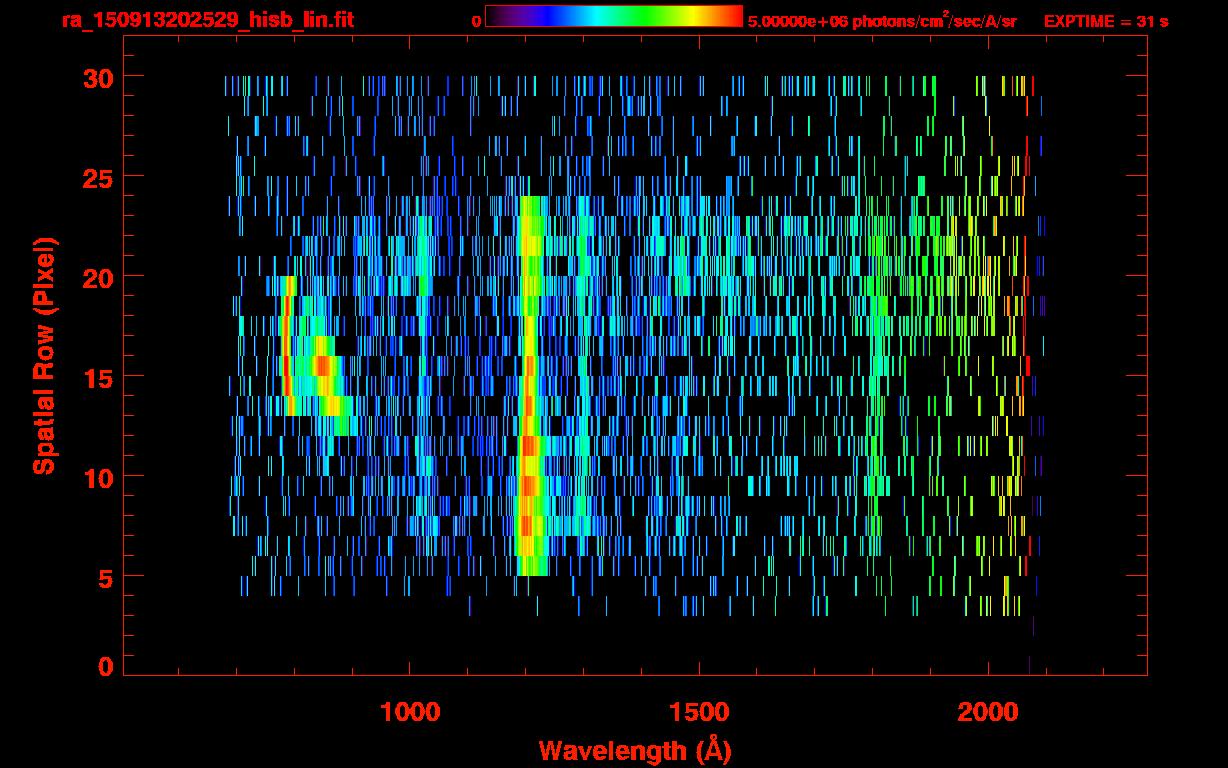Click the EXPTIME = 31 s text
Viewport: 1228px width, 768px height.
(1106, 21)
